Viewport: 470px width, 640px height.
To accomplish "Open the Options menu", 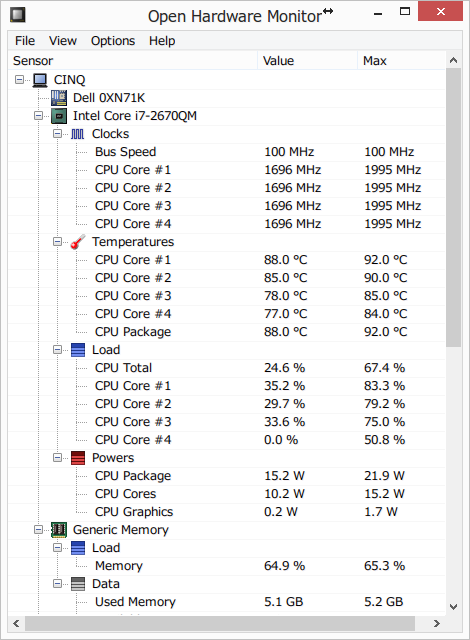I will pos(113,41).
